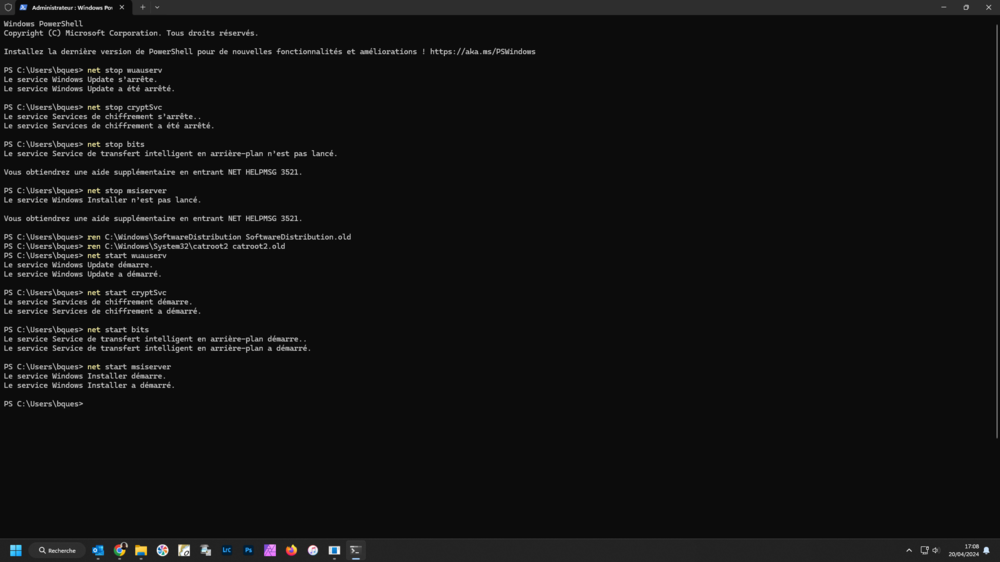The height and width of the screenshot is (562, 1000).
Task: Restore down the Windows Terminal window
Action: click(966, 8)
